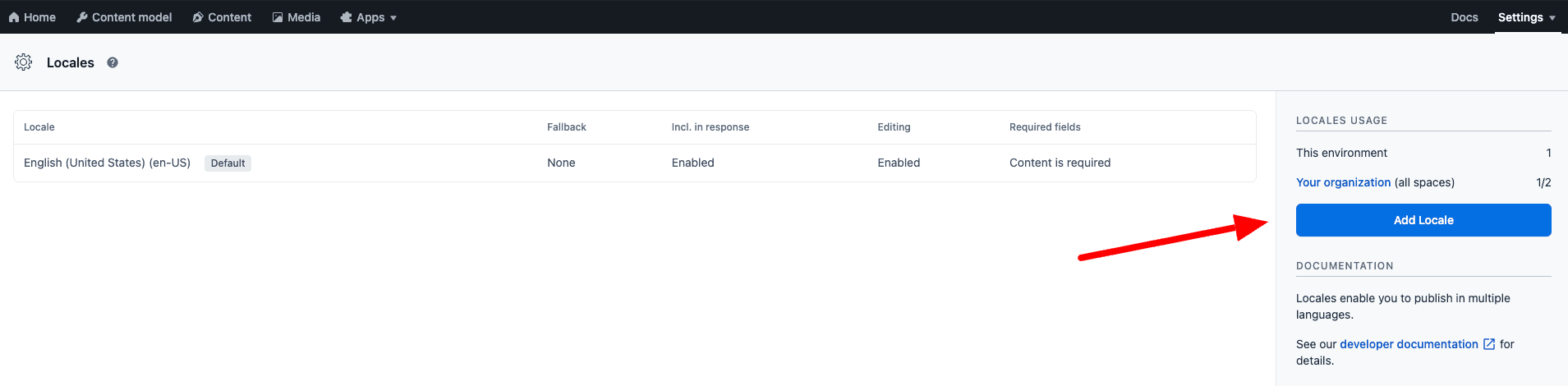Open the help icon beside Locales
The image size is (1568, 386).
pyautogui.click(x=113, y=62)
